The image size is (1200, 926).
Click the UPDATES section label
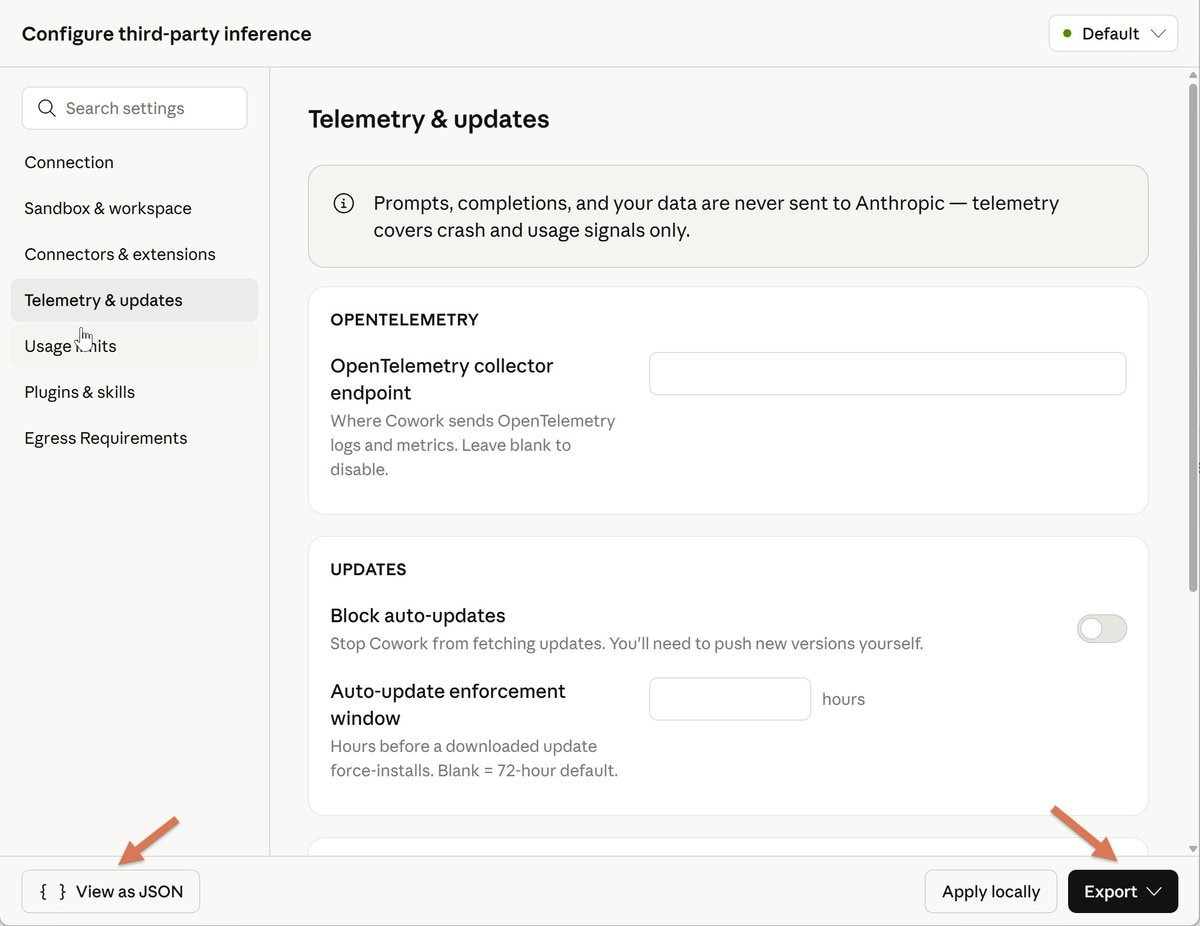click(x=369, y=570)
